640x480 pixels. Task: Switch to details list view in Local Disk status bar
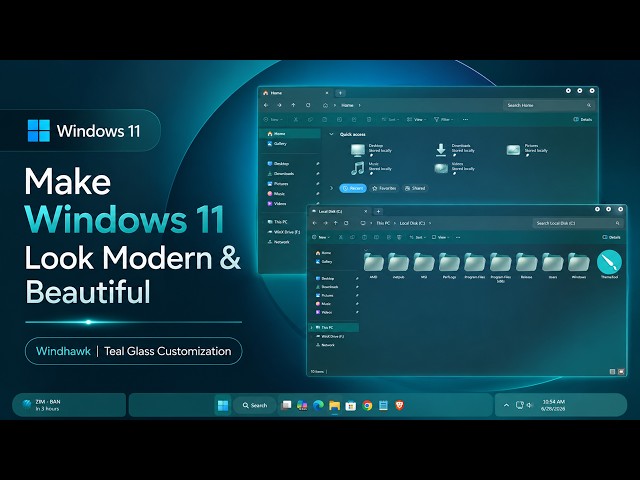tap(612, 371)
